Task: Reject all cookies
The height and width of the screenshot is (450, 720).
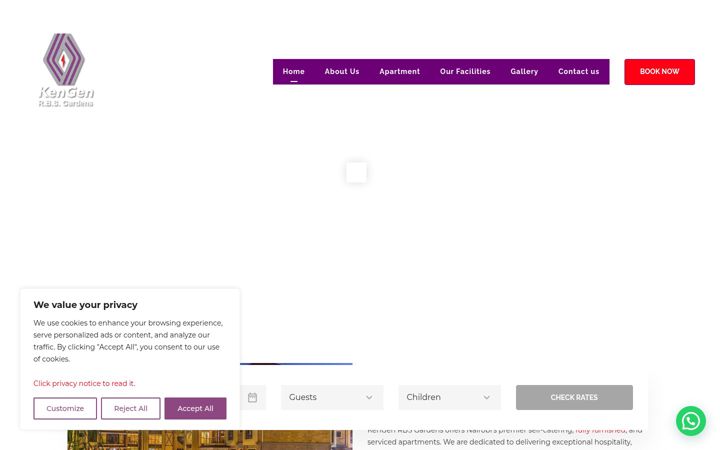Action: click(x=130, y=408)
